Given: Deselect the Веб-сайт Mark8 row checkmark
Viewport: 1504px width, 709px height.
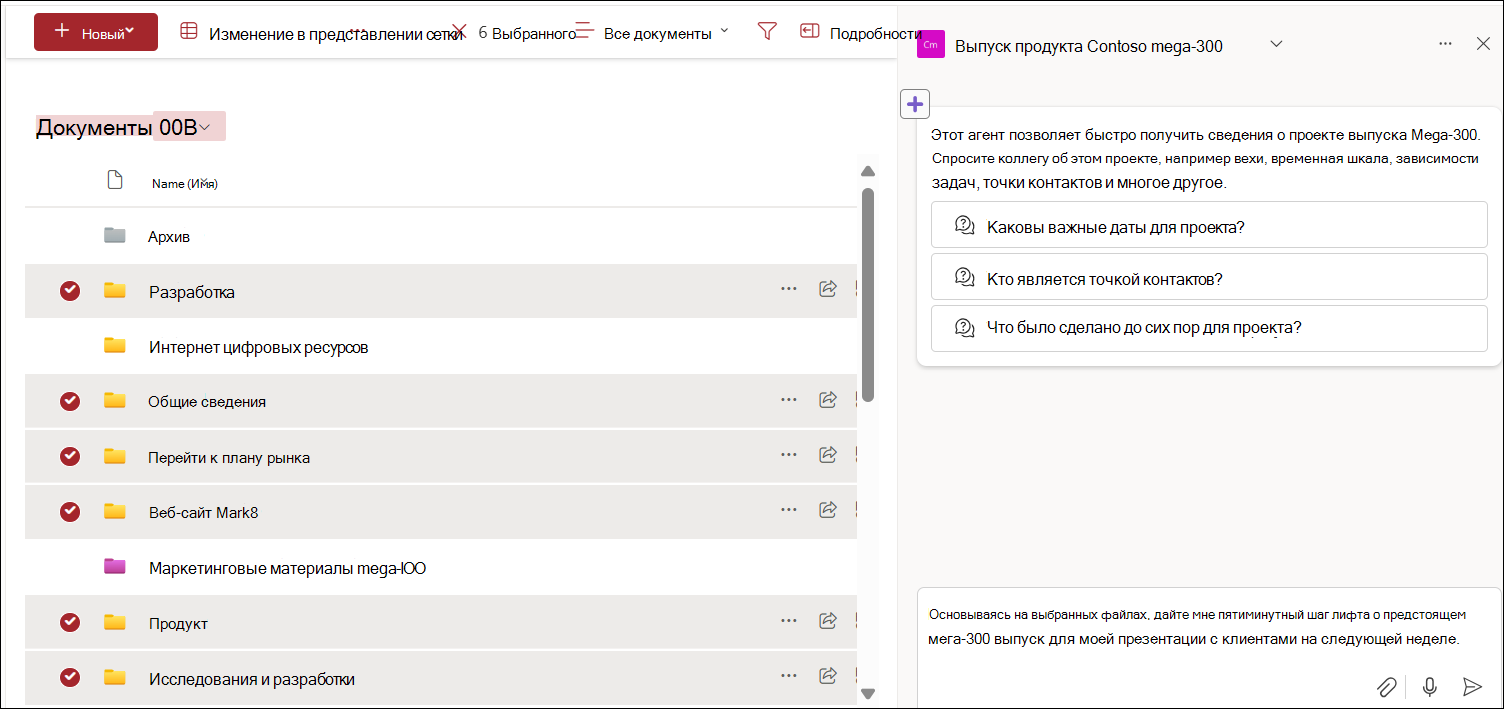Looking at the screenshot, I should coord(70,512).
